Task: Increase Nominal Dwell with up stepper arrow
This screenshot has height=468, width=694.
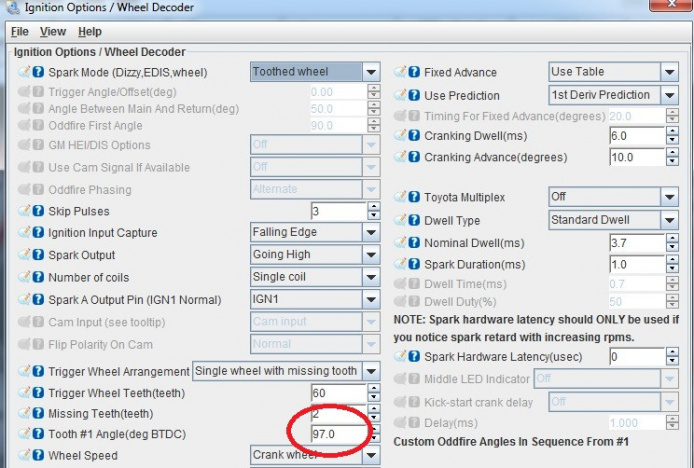Action: point(672,238)
